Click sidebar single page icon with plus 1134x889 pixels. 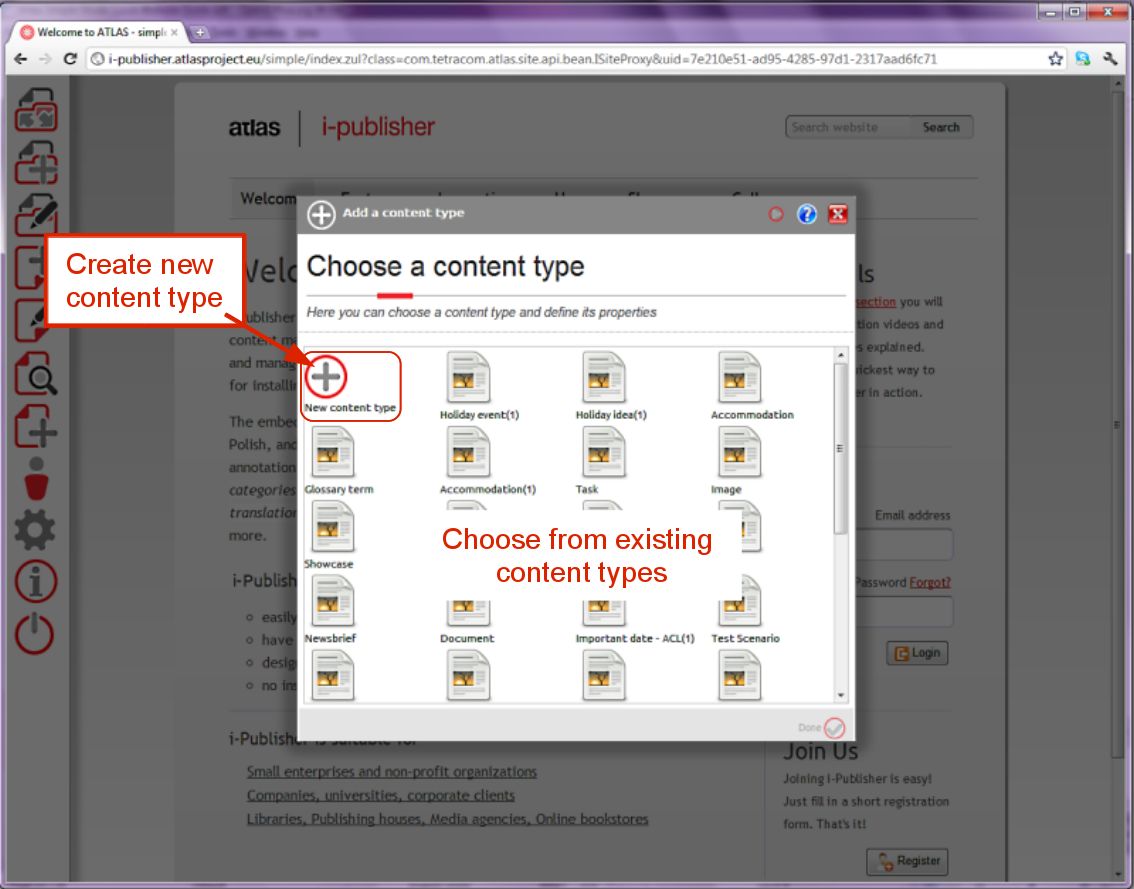coord(37,426)
